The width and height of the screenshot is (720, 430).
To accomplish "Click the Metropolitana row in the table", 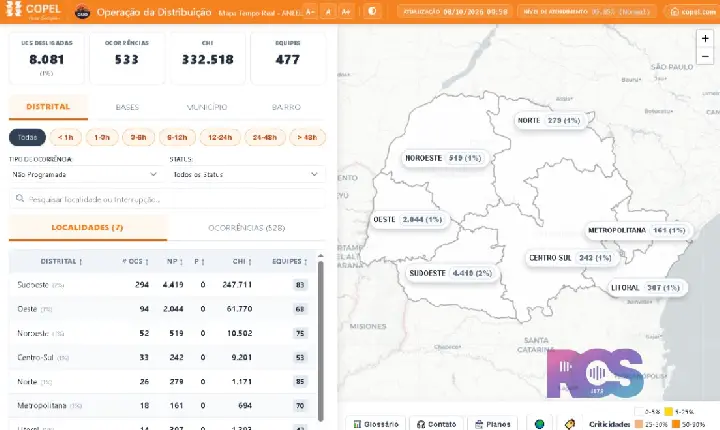I will [x=163, y=406].
